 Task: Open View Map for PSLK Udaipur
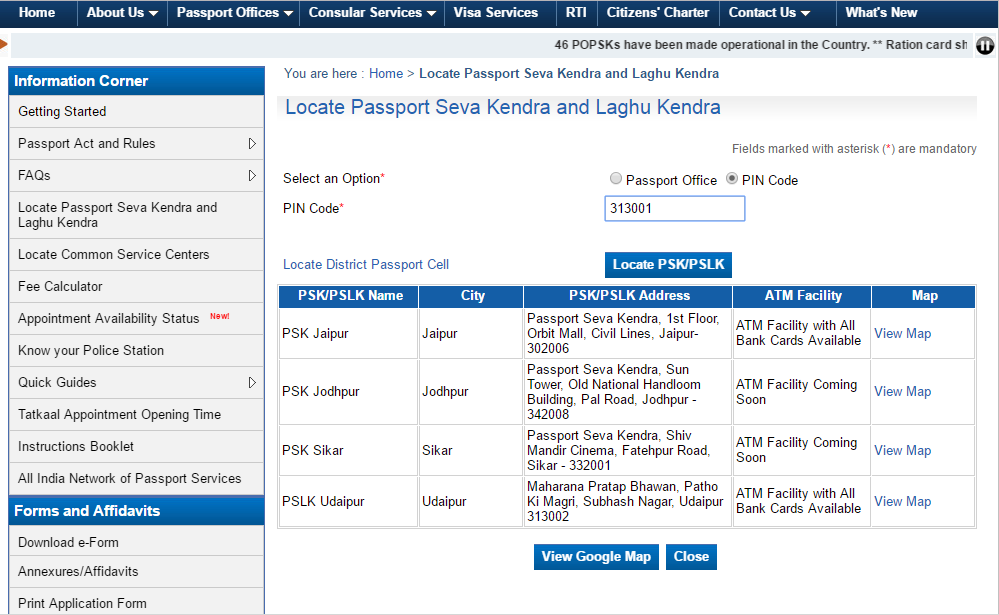pyautogui.click(x=902, y=501)
